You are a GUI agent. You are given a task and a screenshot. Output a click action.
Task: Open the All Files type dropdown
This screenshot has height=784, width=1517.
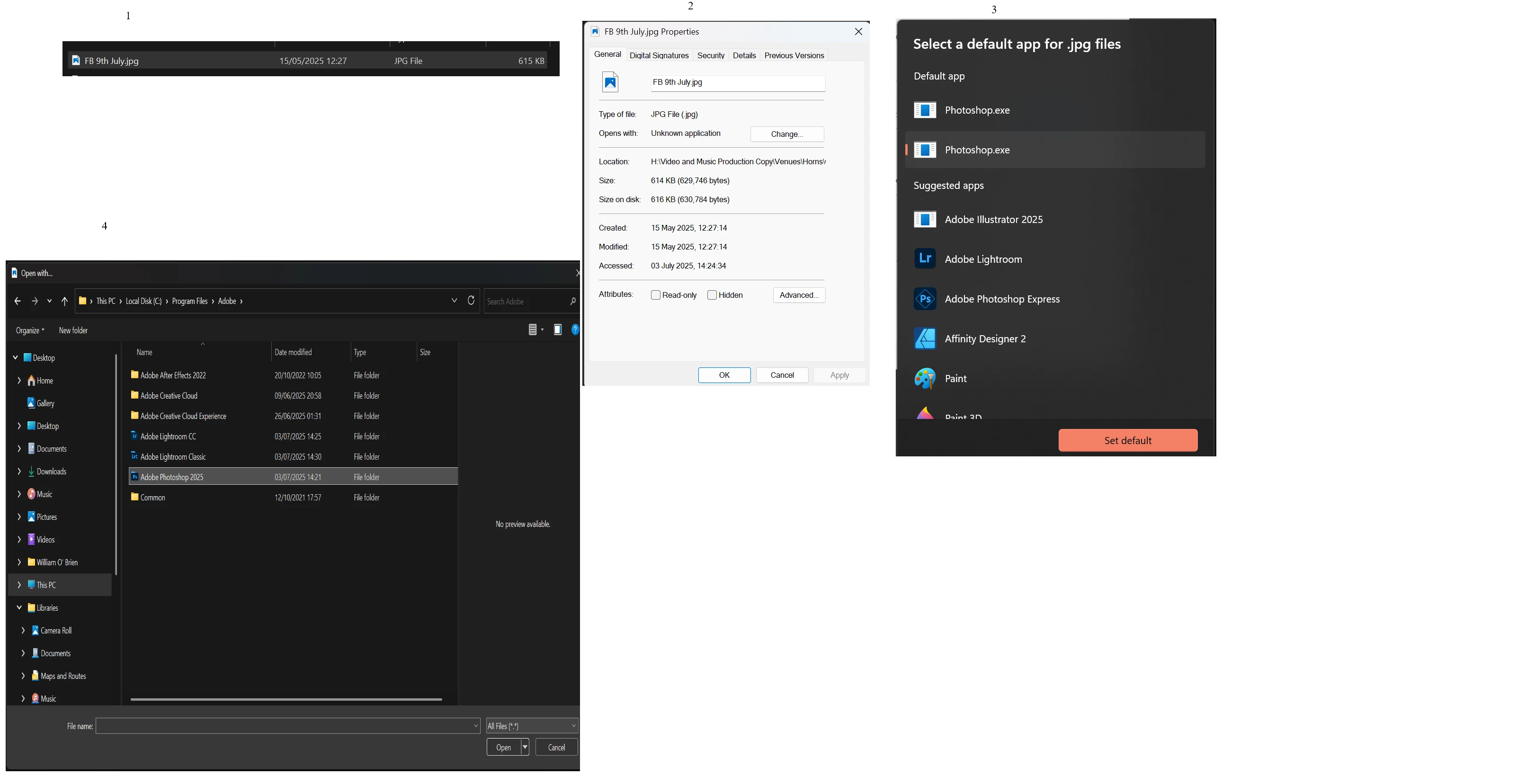532,726
